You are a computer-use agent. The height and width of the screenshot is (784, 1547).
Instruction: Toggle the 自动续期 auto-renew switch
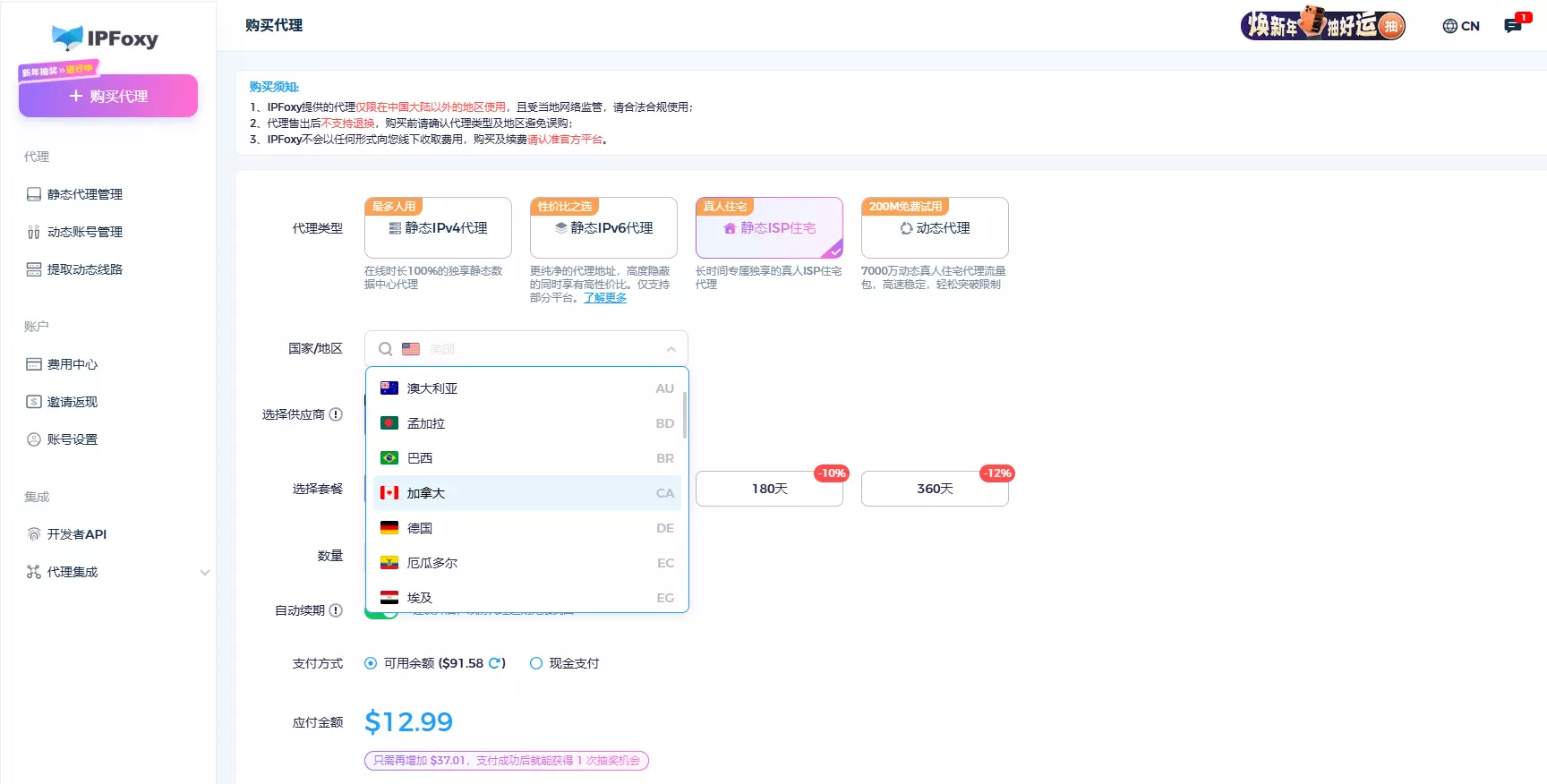point(382,614)
